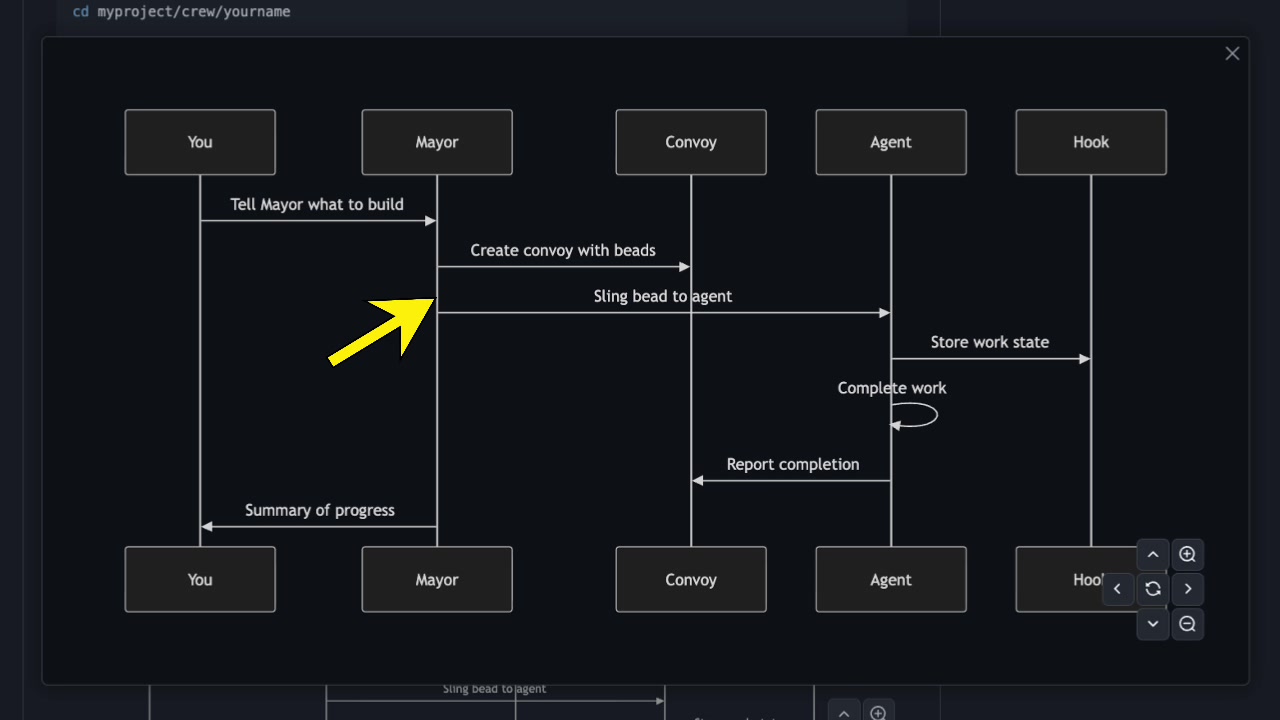
Task: Click the cd myproject/crew/yourname command text
Action: click(180, 11)
